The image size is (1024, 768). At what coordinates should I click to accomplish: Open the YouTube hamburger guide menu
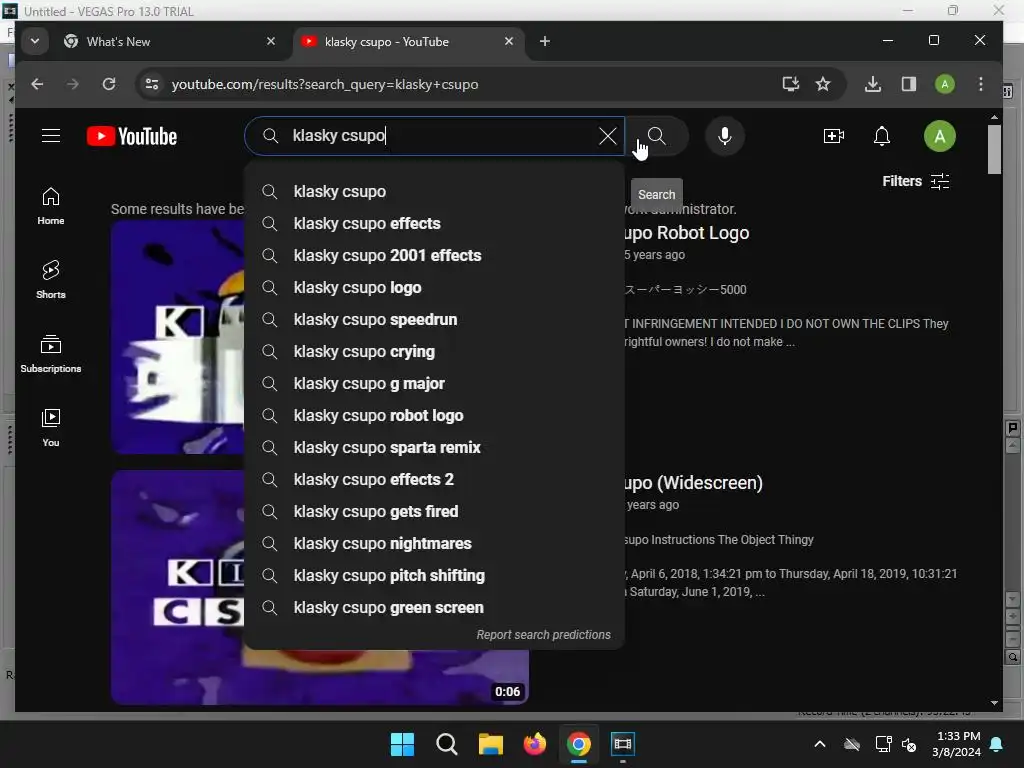51,136
